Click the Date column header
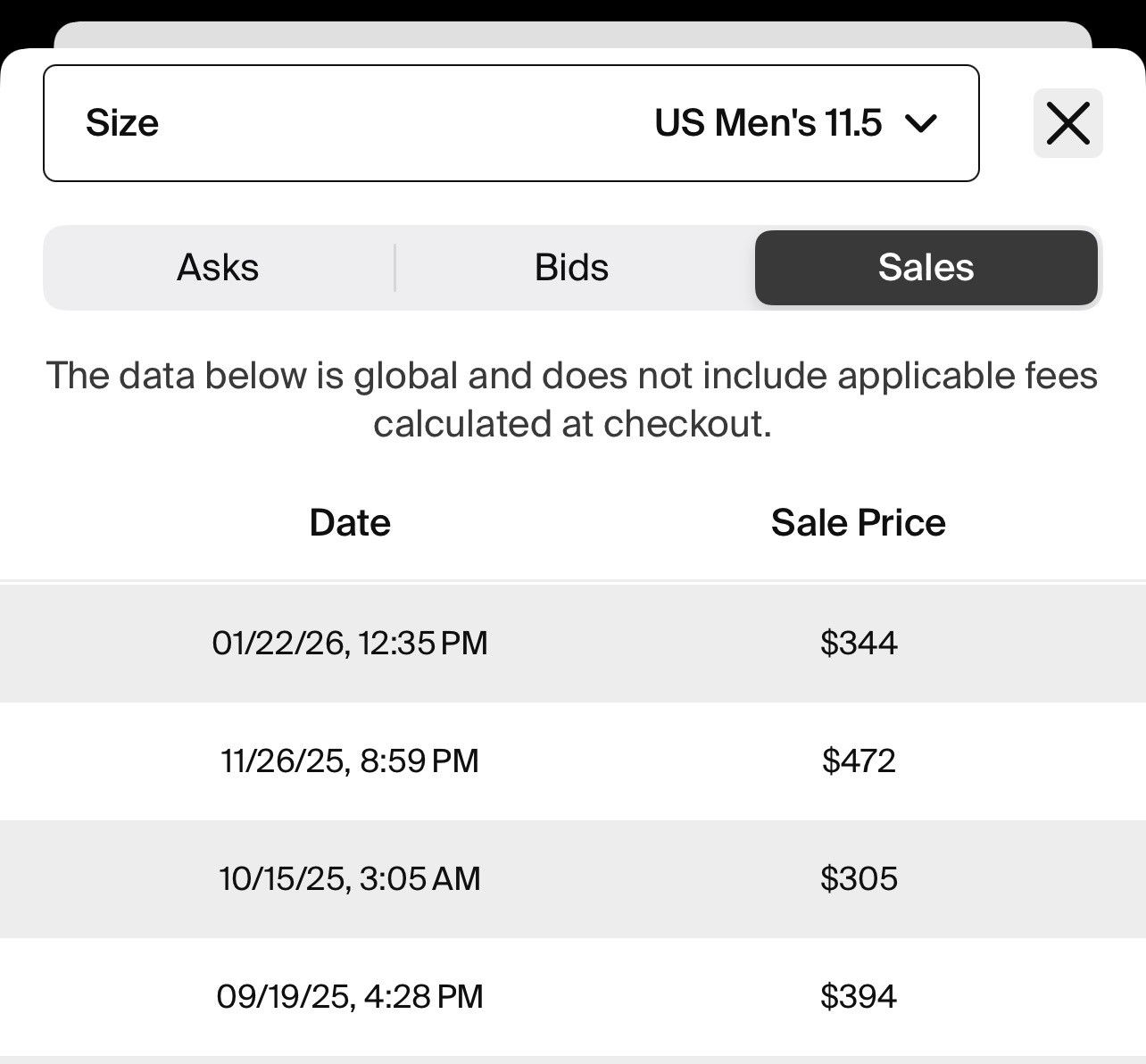This screenshot has width=1146, height=1064. coord(350,523)
